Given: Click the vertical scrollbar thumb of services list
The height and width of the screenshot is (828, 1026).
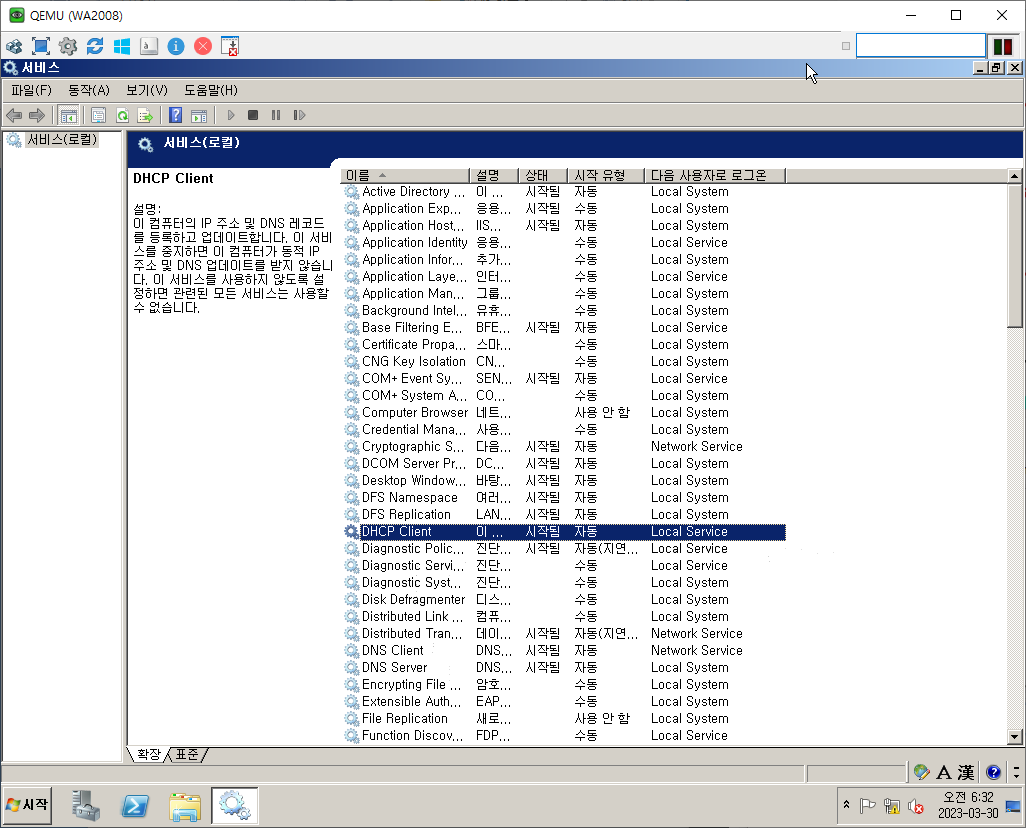Looking at the screenshot, I should [1014, 255].
